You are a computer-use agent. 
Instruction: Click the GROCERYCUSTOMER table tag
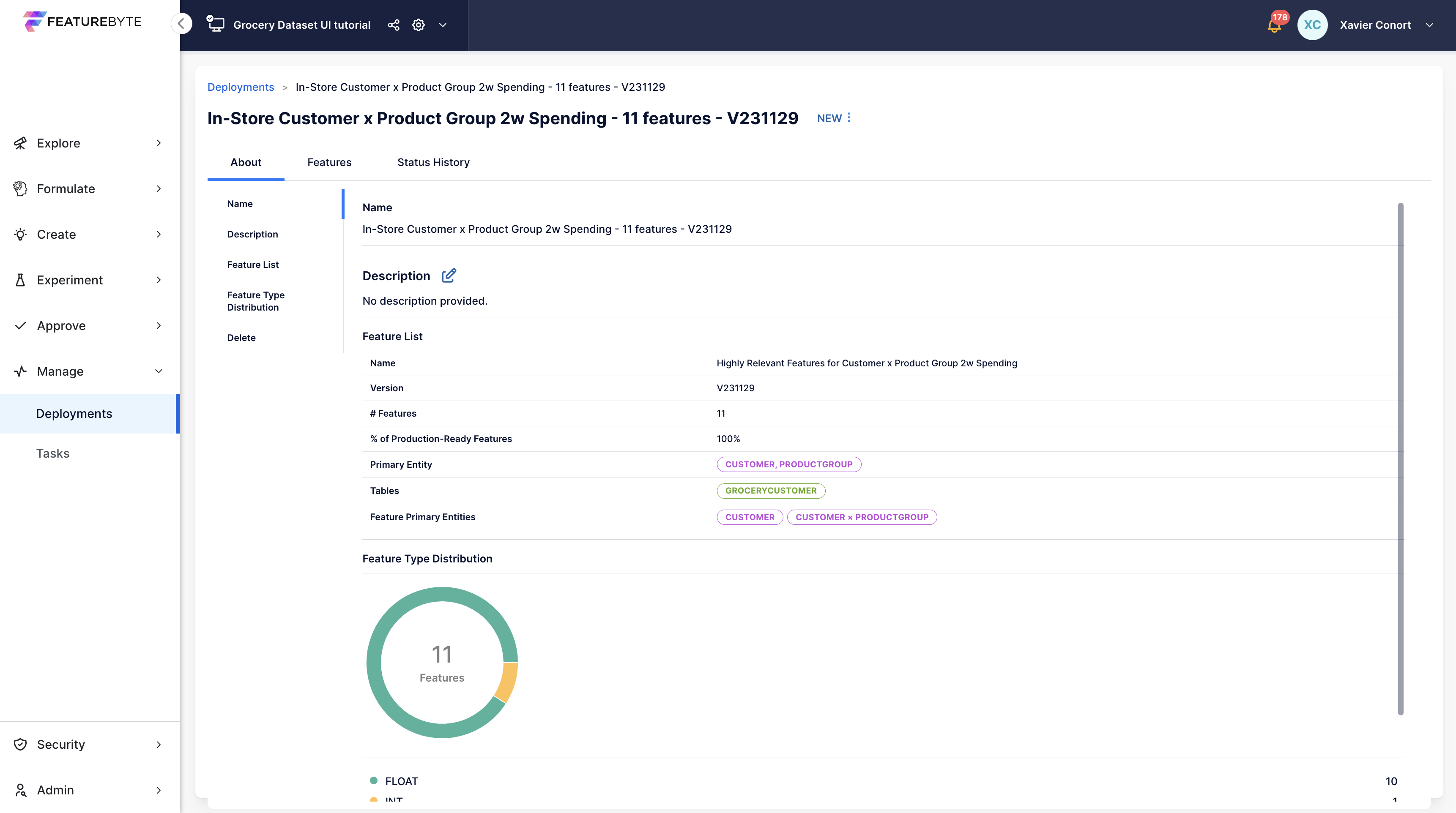coord(771,491)
